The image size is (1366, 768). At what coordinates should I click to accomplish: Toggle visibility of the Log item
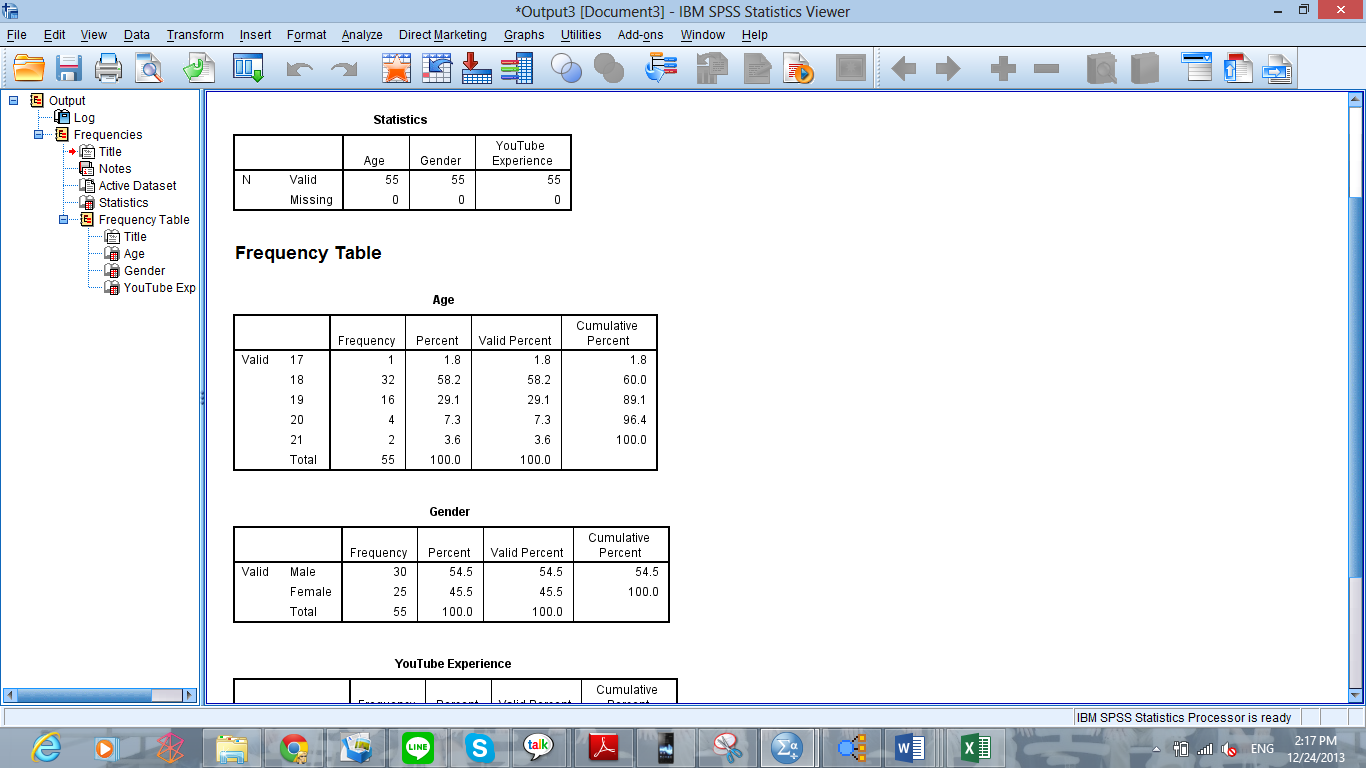tap(61, 118)
